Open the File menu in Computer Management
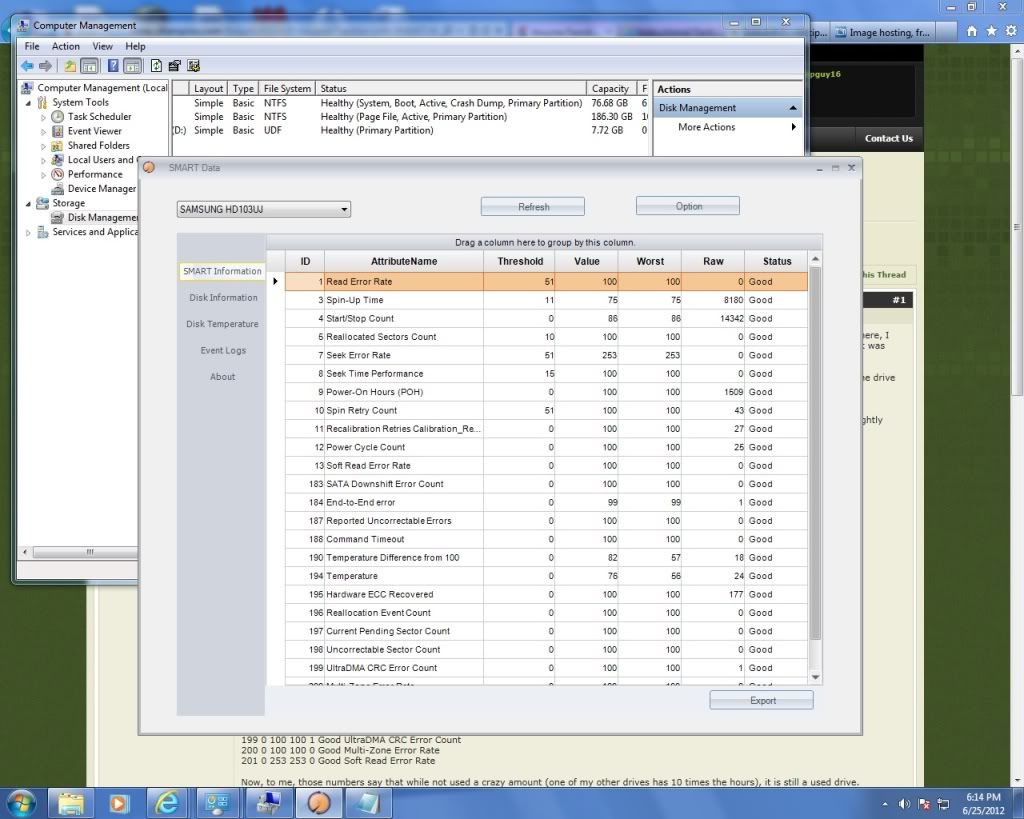 (32, 46)
